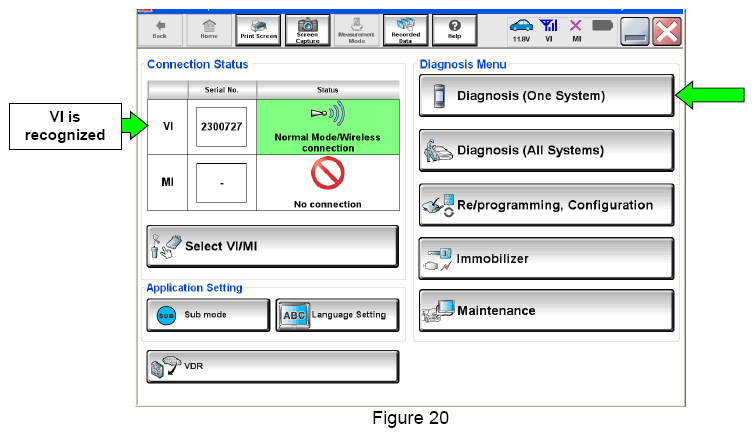Click the Application Setting heading

click(x=194, y=287)
